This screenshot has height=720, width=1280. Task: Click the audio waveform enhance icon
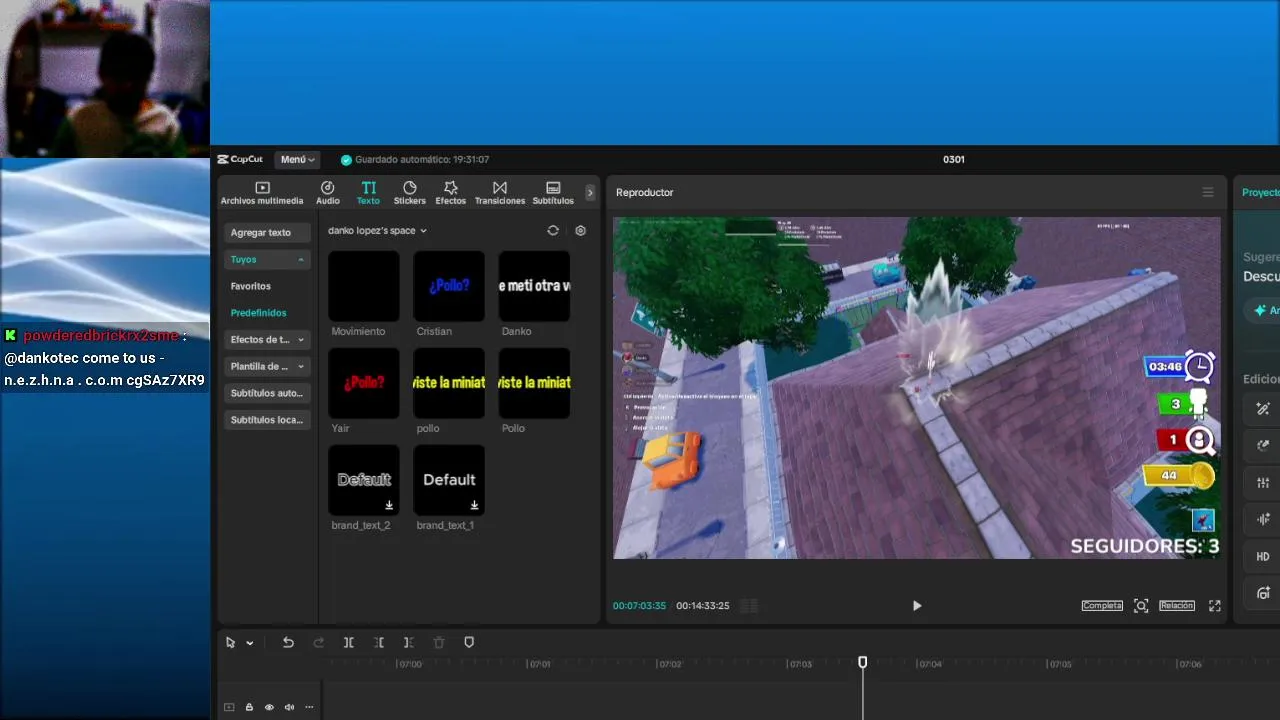[1263, 519]
